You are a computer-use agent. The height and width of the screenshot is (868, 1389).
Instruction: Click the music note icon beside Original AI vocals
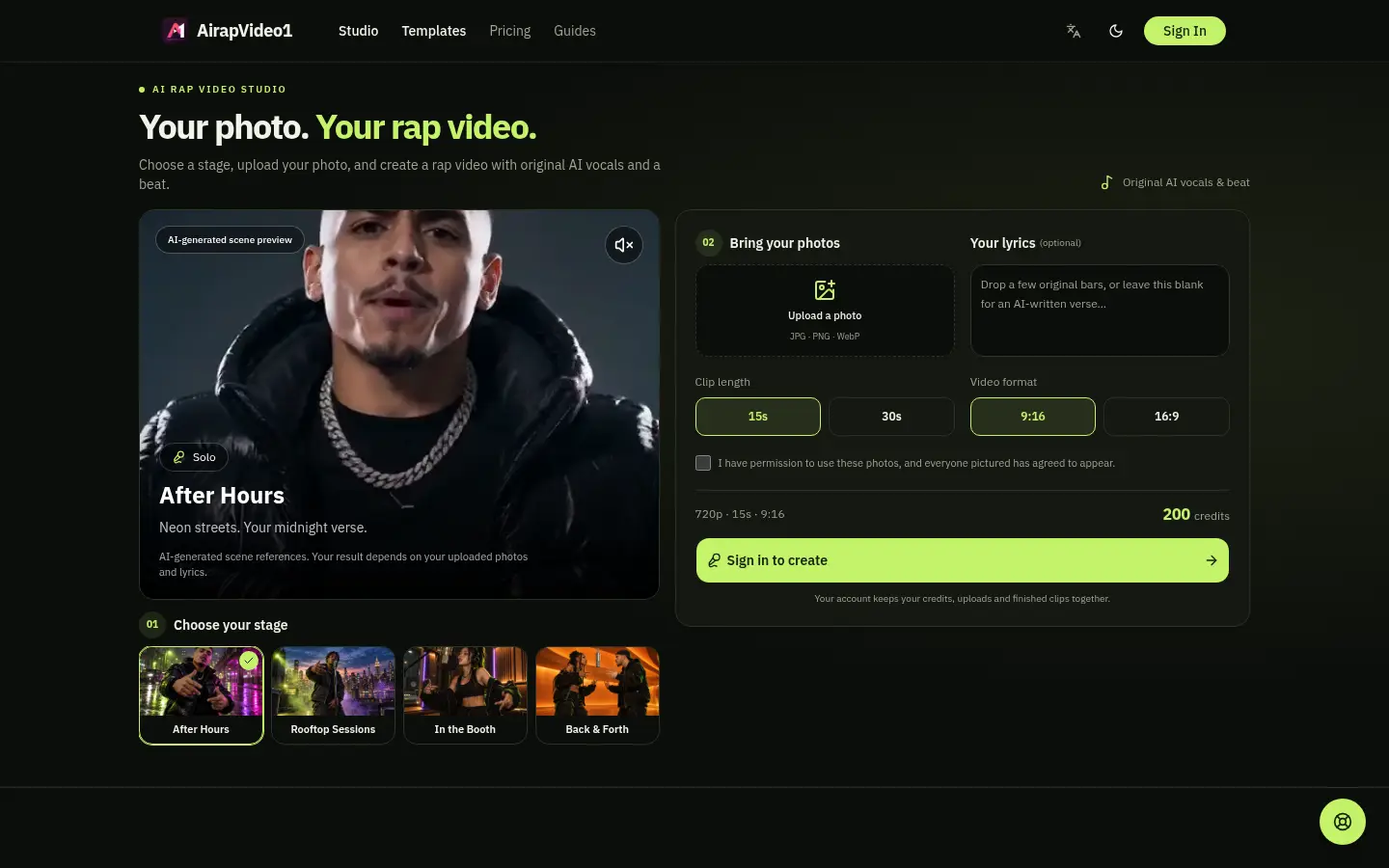(x=1107, y=182)
